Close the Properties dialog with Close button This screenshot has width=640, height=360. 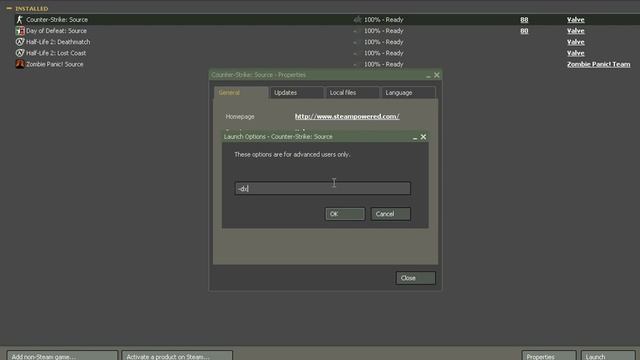coord(416,278)
